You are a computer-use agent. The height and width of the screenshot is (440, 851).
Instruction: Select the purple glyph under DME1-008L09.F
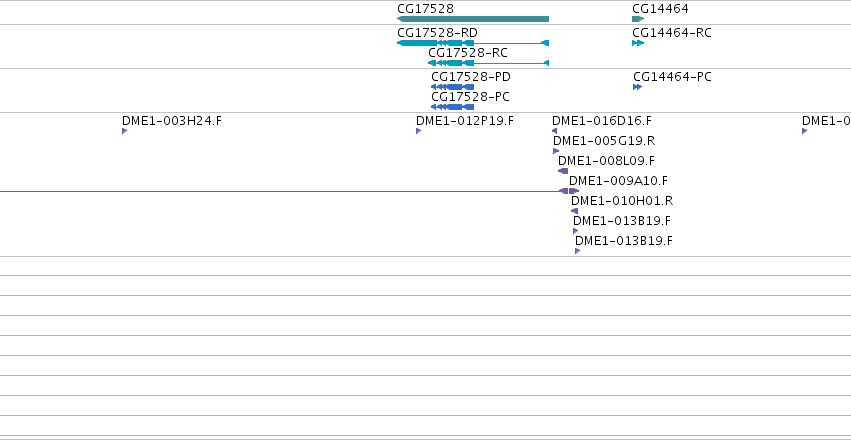(x=563, y=171)
